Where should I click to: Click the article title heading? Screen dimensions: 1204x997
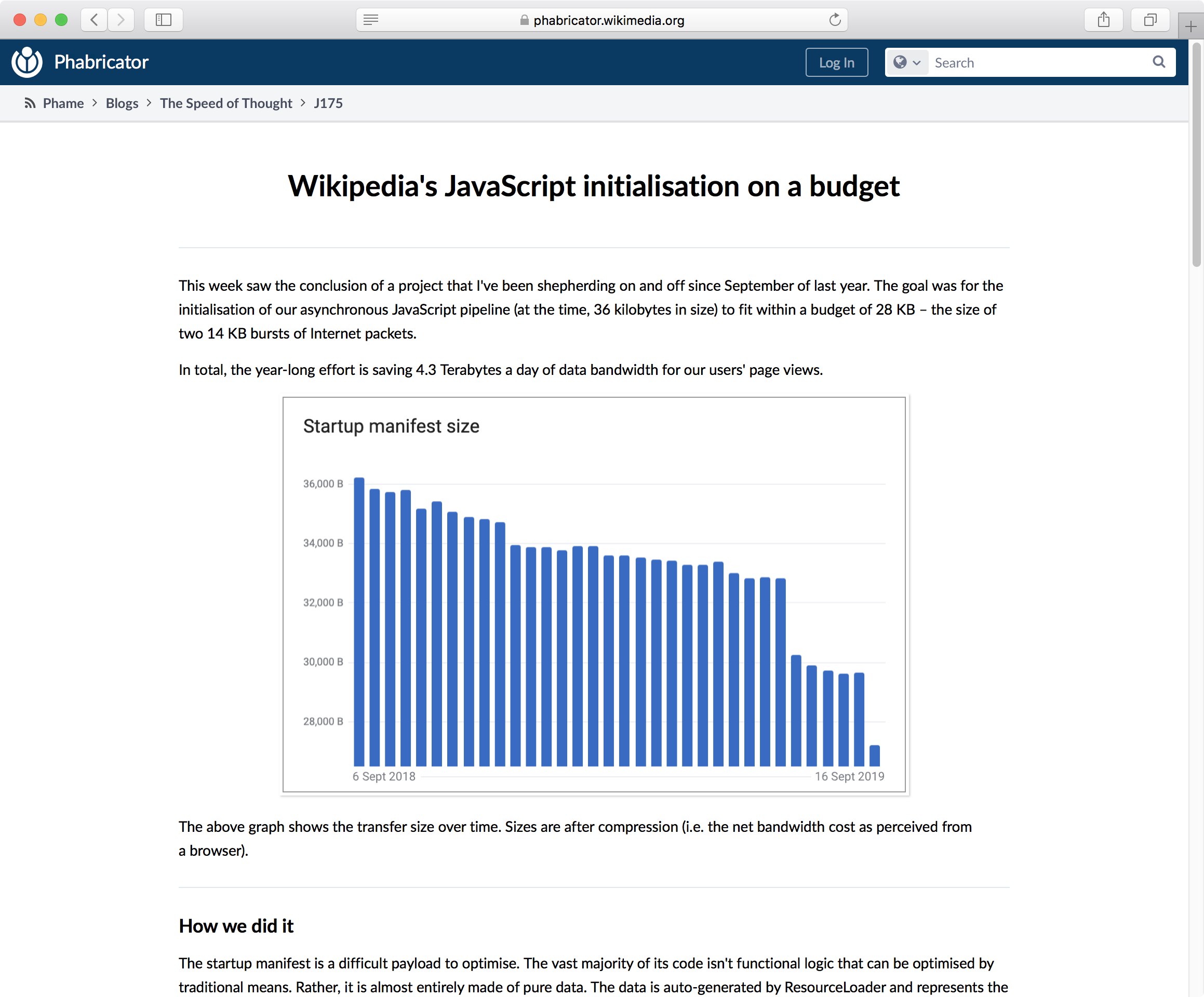click(594, 186)
